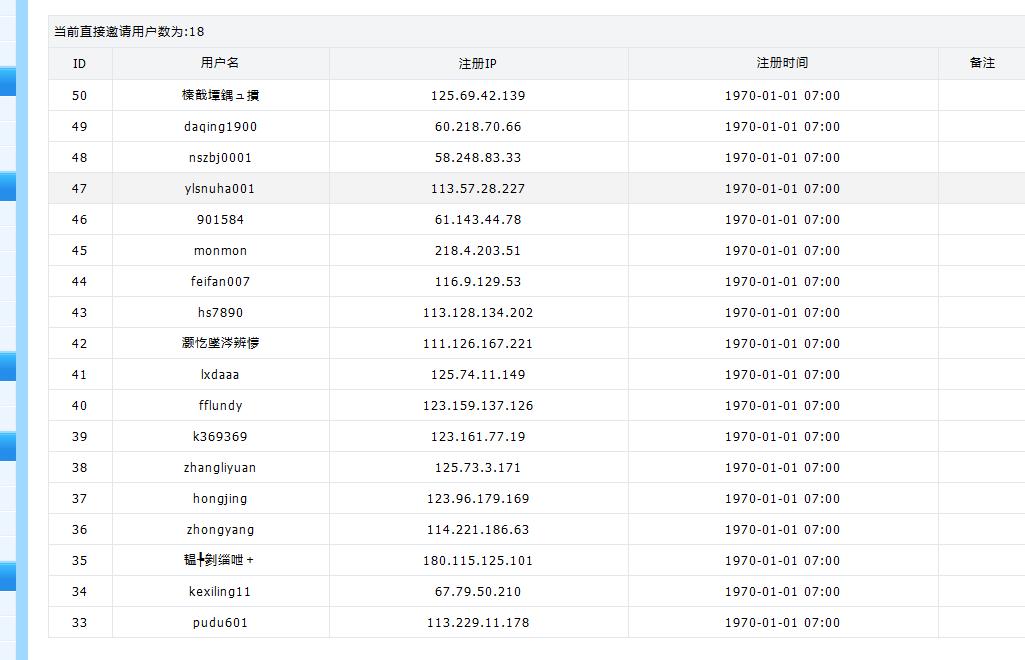Select username kexiling11
The image size is (1025, 660).
coord(220,592)
